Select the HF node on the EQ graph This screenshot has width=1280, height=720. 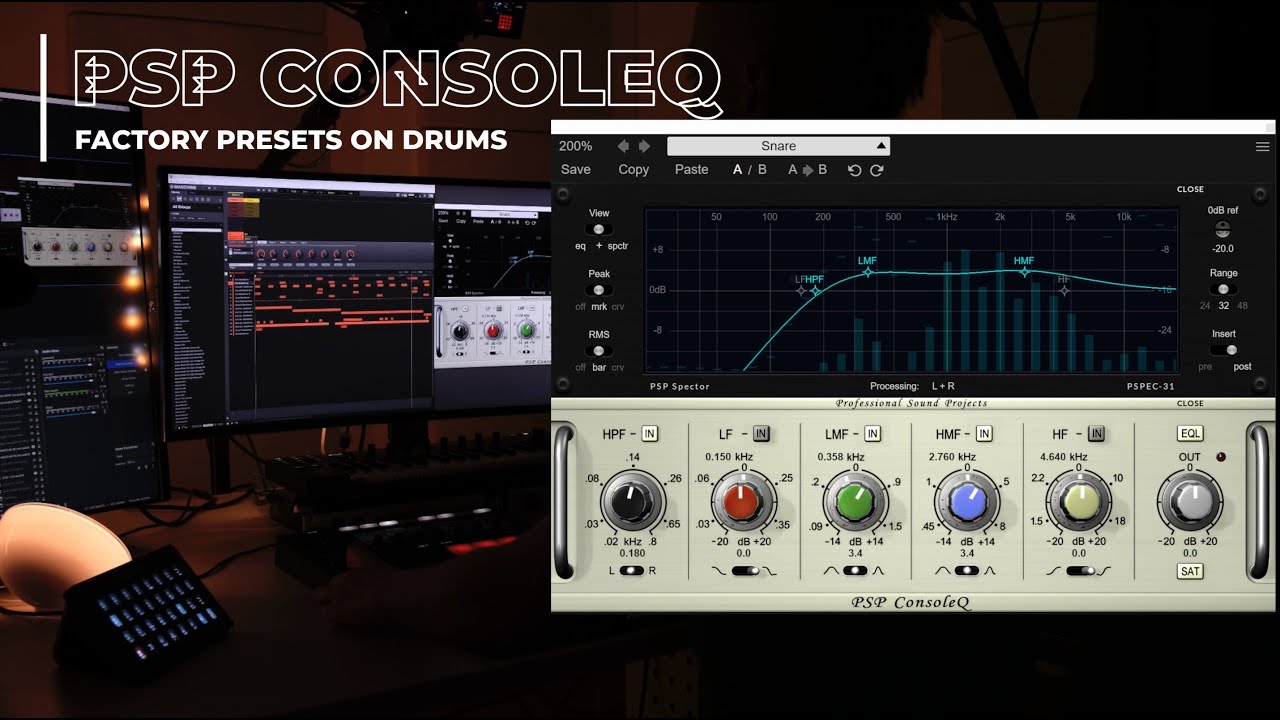point(1064,291)
